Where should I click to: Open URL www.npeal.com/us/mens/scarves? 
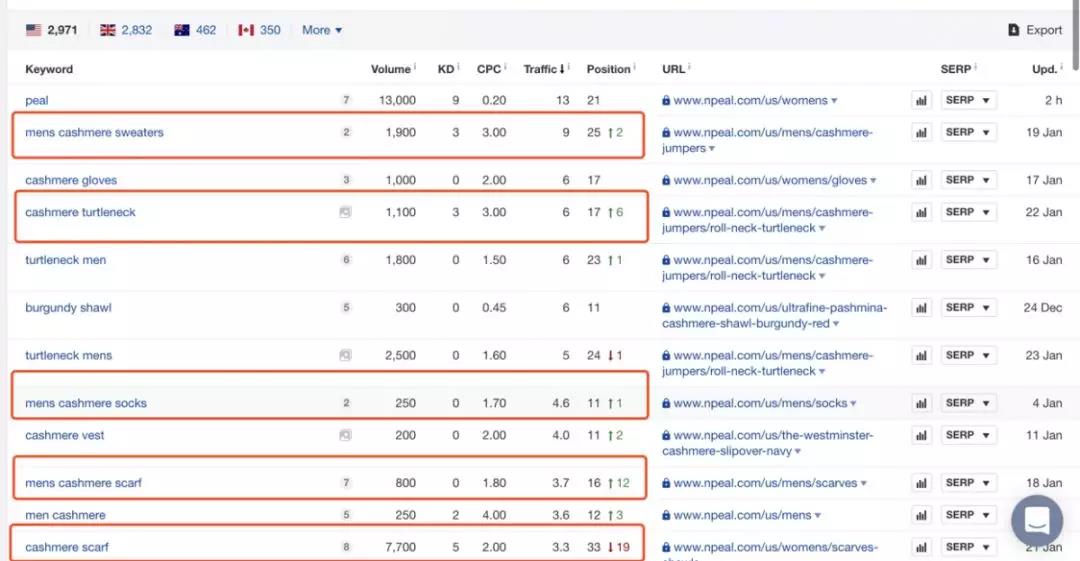(765, 483)
